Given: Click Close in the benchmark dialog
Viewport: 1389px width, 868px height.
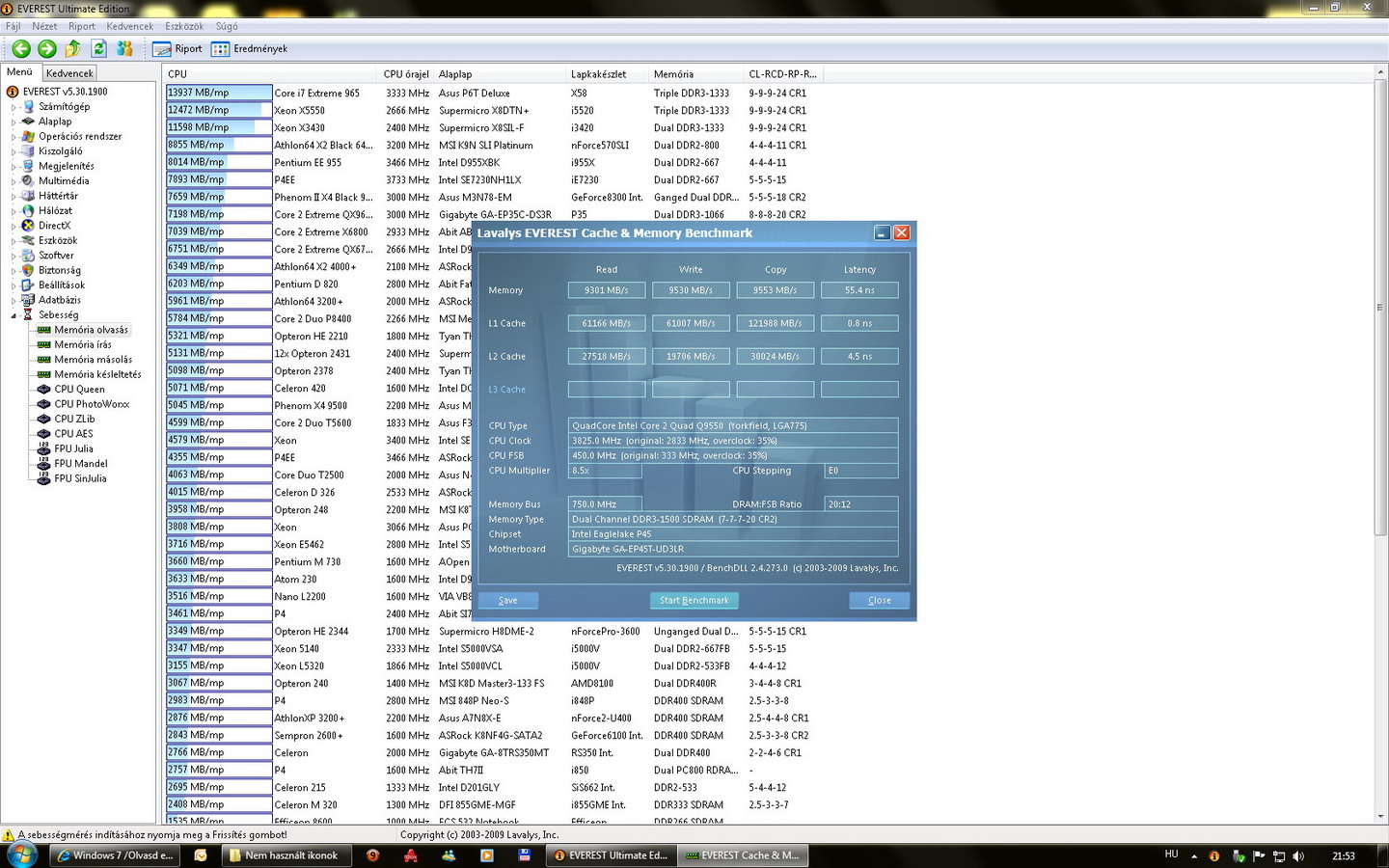Looking at the screenshot, I should point(879,600).
